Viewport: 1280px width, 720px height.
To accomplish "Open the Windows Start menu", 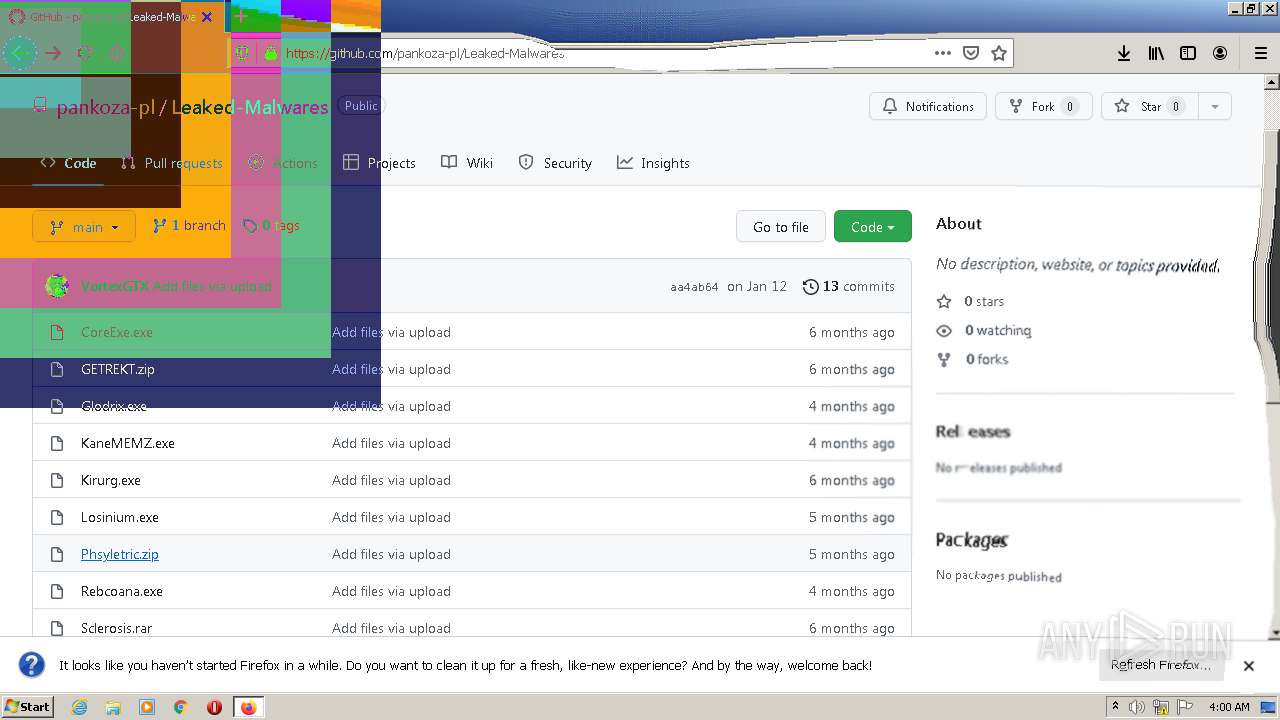I will [x=27, y=707].
